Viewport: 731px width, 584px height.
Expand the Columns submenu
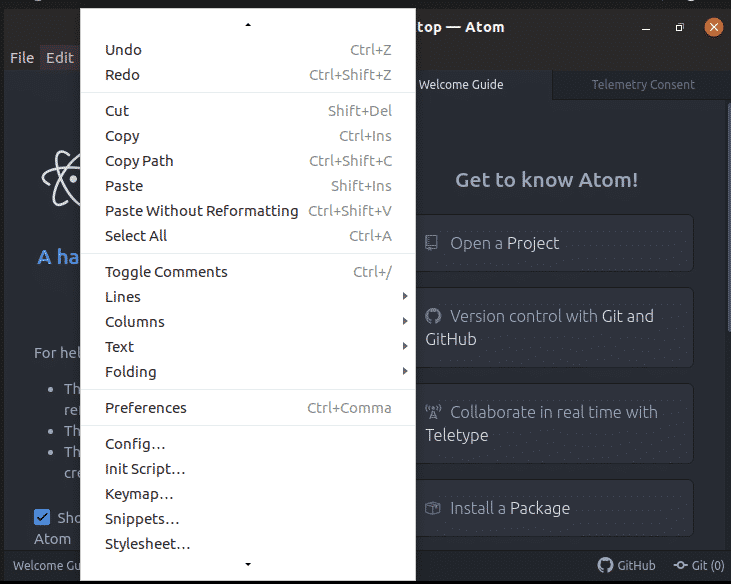[x=248, y=322]
